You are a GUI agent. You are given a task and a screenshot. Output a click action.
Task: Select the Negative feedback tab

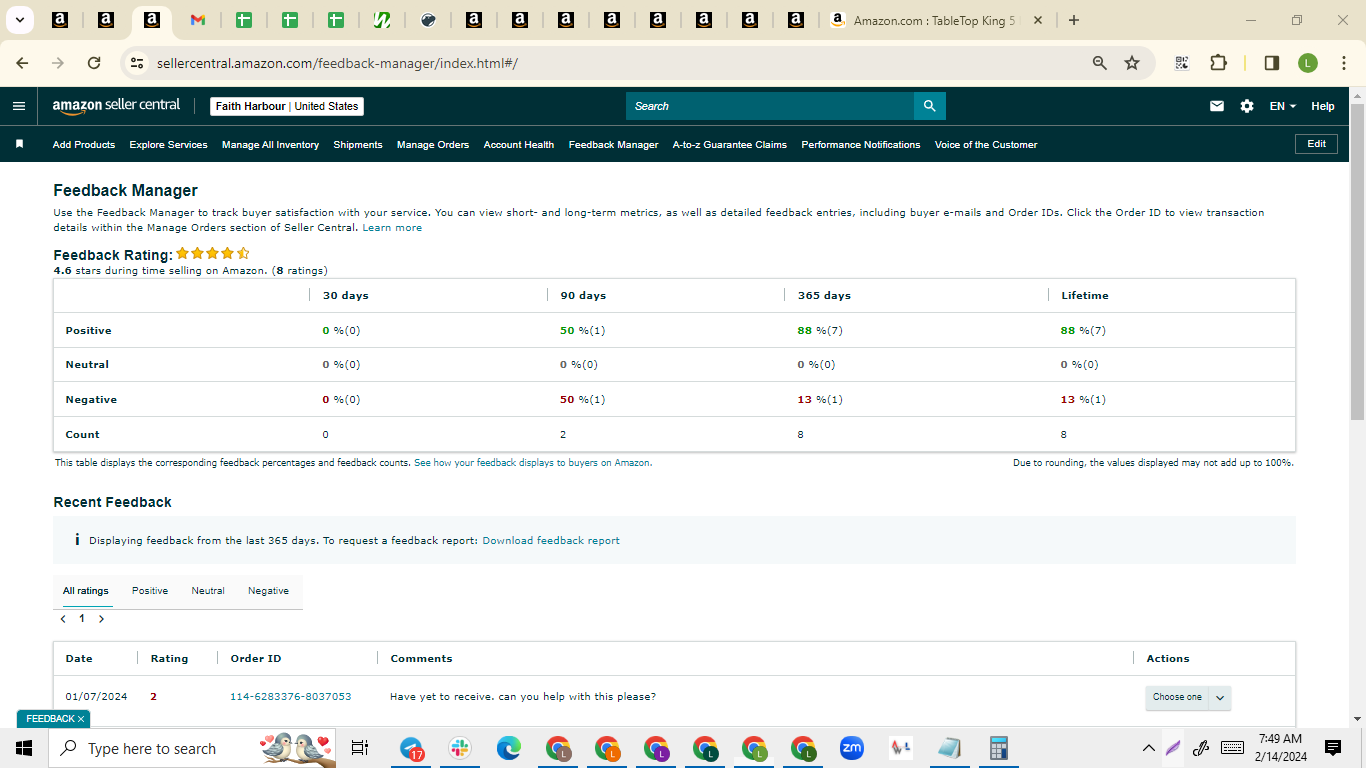point(268,591)
